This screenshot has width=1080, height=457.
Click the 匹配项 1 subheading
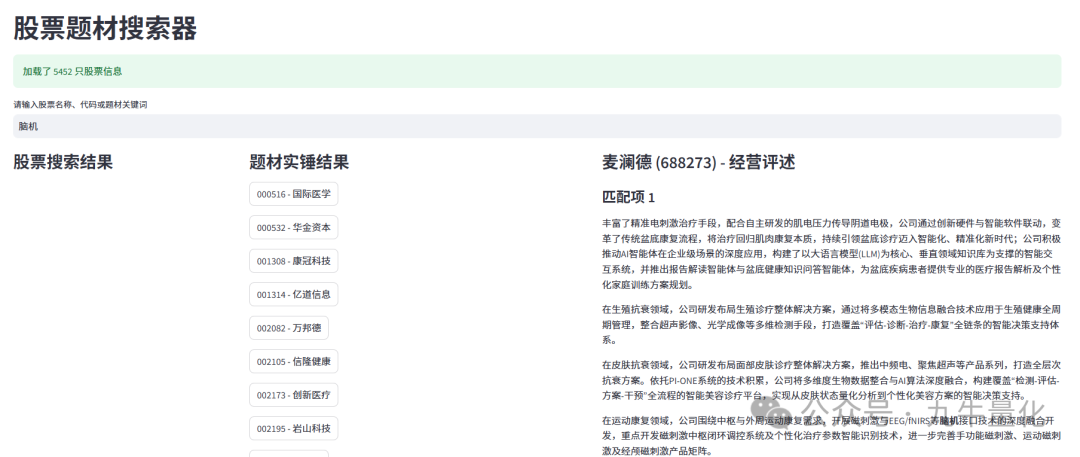pyautogui.click(x=628, y=197)
